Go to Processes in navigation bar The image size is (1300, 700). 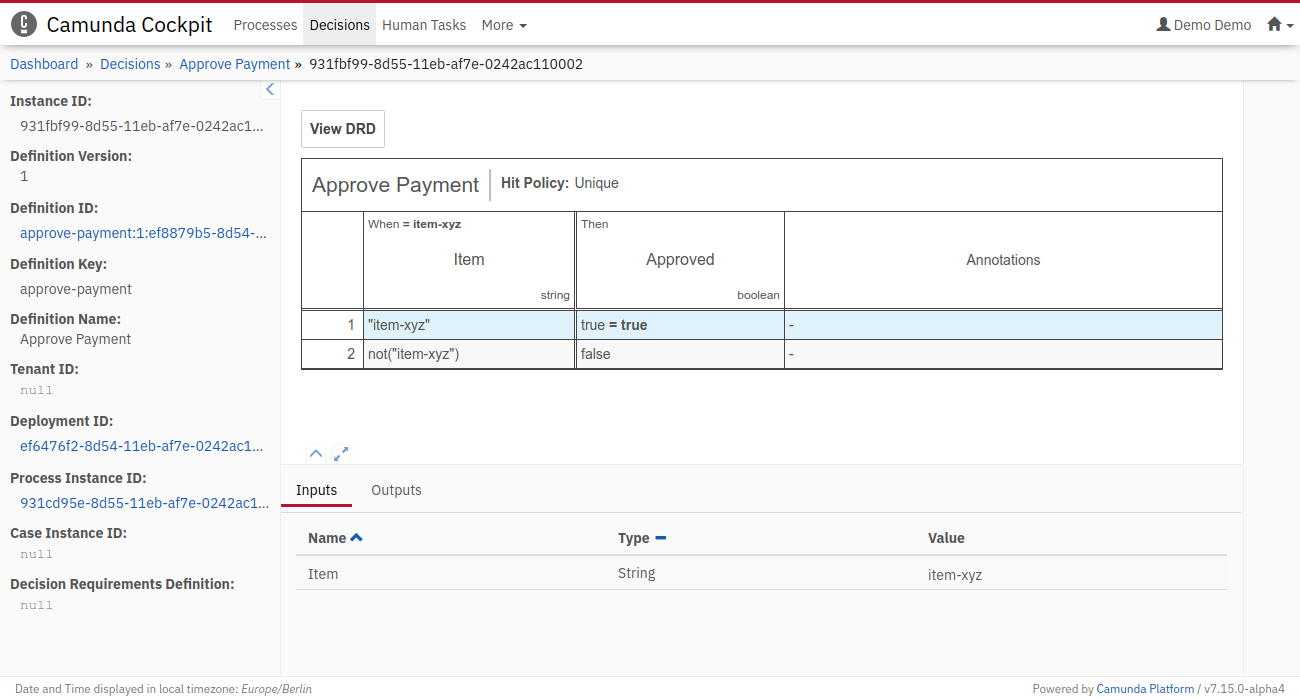click(x=265, y=25)
